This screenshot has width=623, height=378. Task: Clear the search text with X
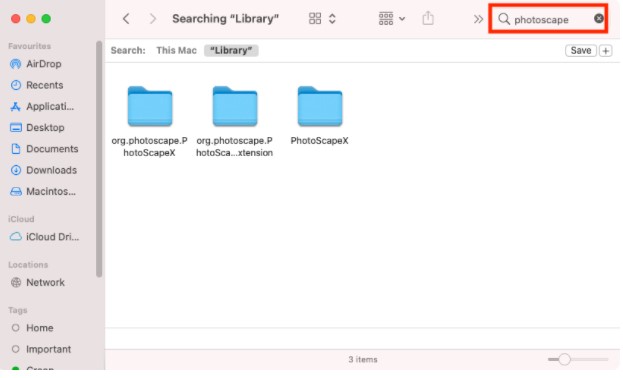coord(599,18)
